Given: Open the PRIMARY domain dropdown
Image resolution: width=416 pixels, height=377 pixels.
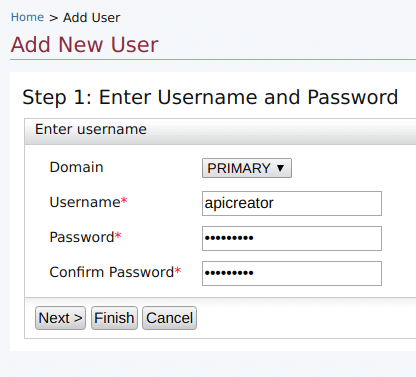Looking at the screenshot, I should tap(247, 168).
